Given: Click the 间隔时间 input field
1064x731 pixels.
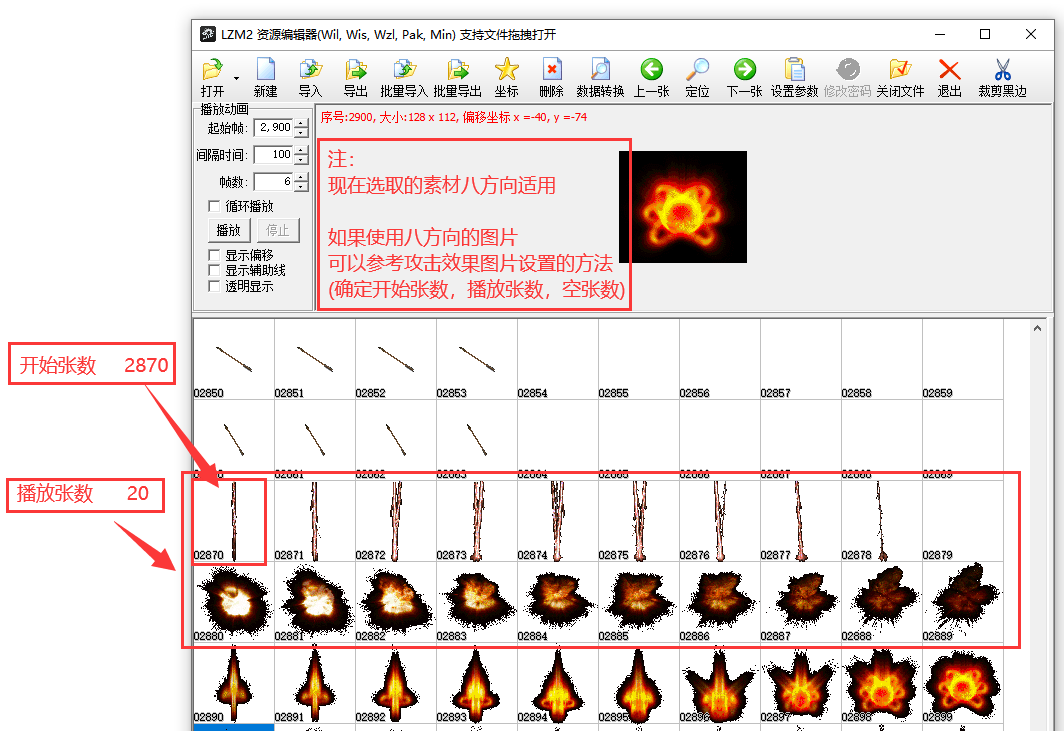Looking at the screenshot, I should 272,155.
